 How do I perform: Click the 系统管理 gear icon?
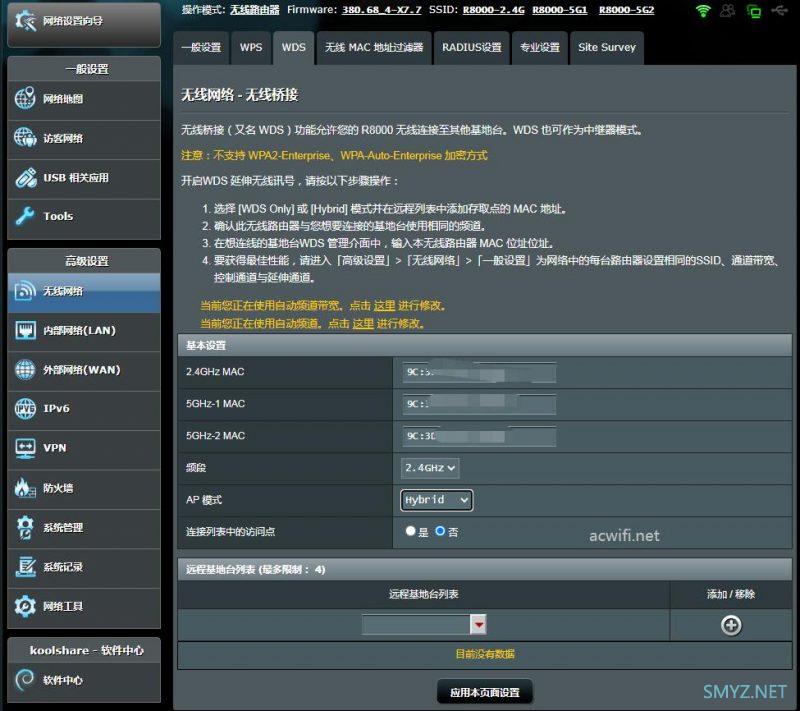tap(25, 527)
